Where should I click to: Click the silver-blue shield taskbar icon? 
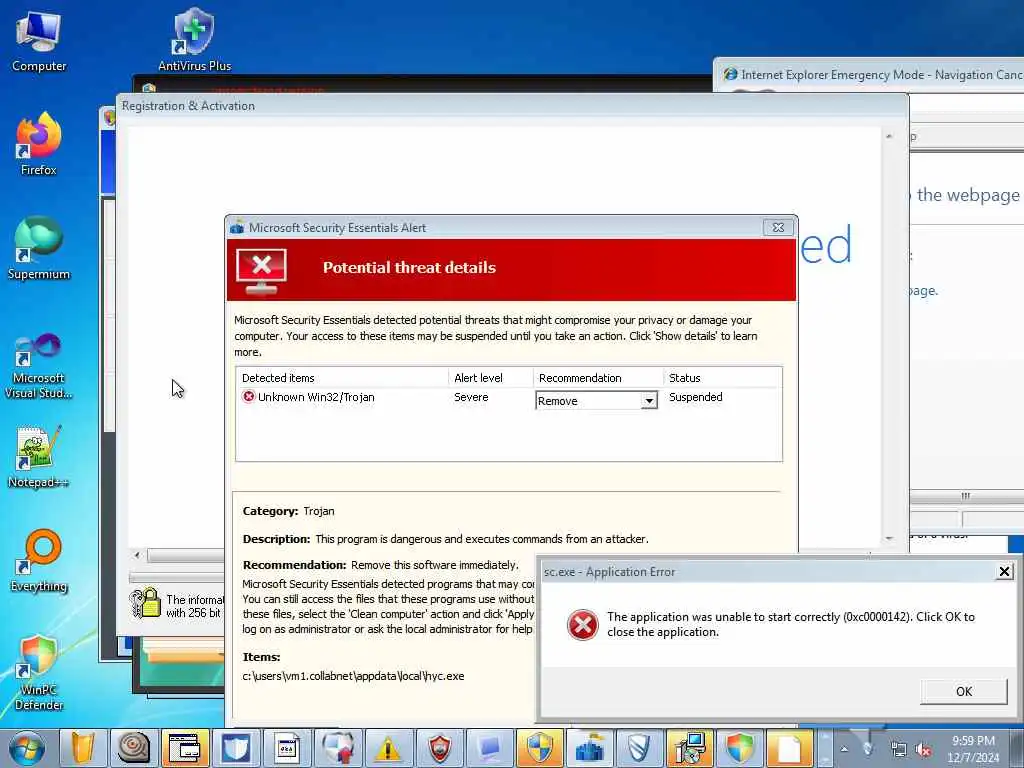pos(640,748)
